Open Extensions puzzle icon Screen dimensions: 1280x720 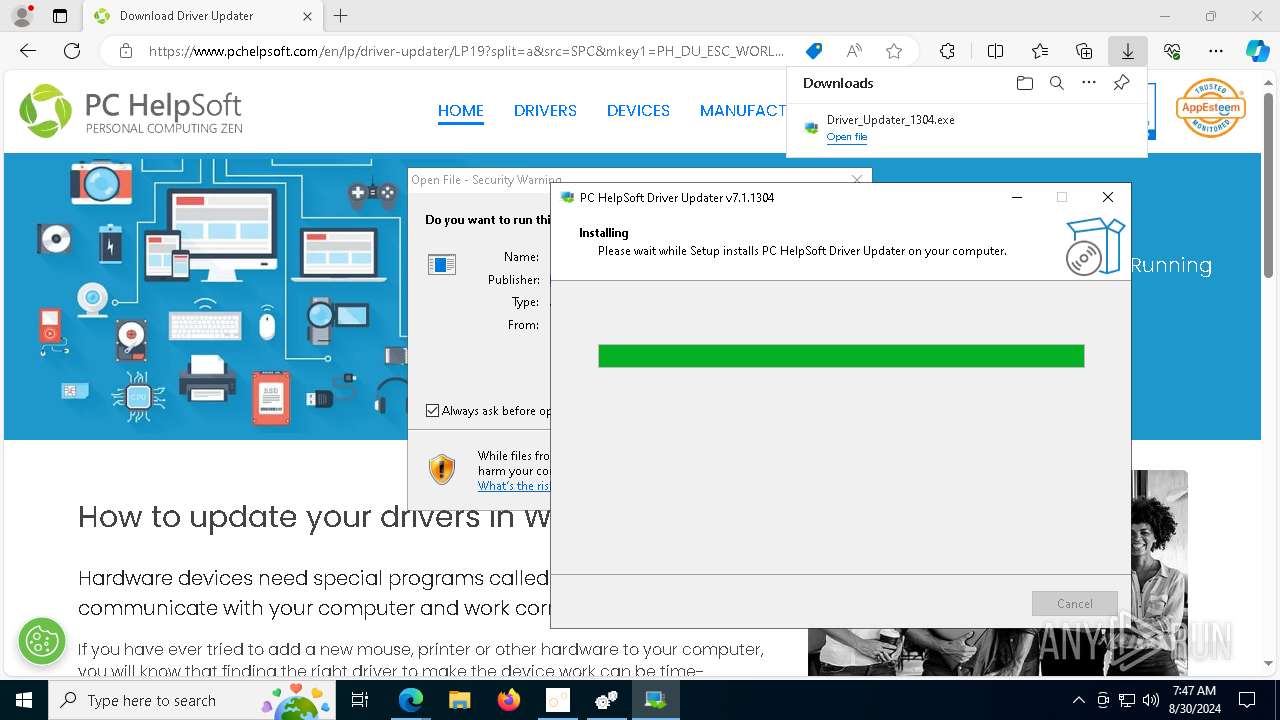coord(947,51)
